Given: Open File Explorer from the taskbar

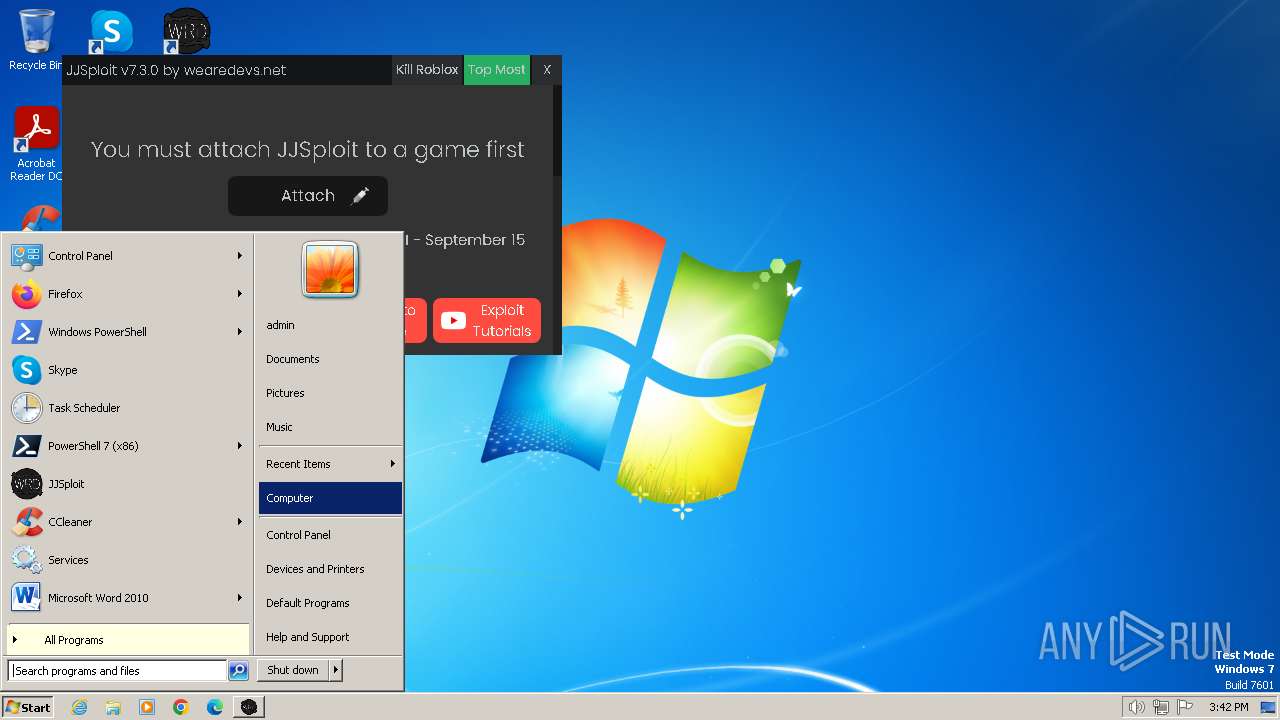Looking at the screenshot, I should pos(113,707).
